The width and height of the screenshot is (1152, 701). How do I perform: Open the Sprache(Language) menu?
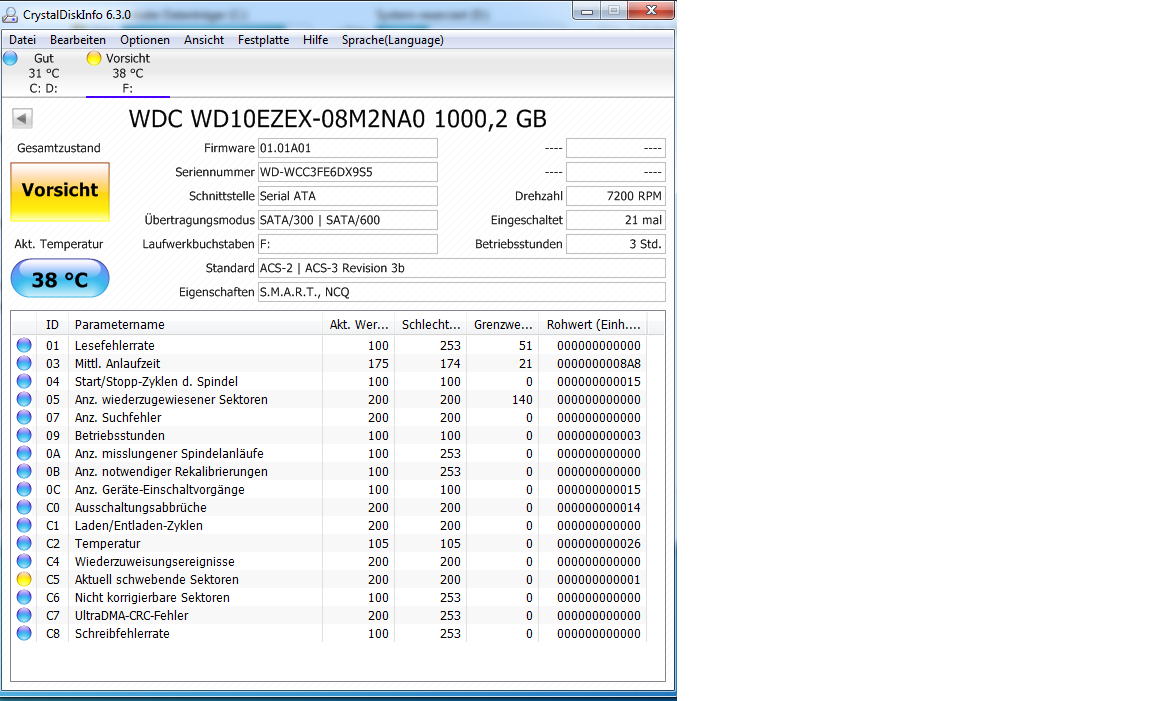(392, 40)
